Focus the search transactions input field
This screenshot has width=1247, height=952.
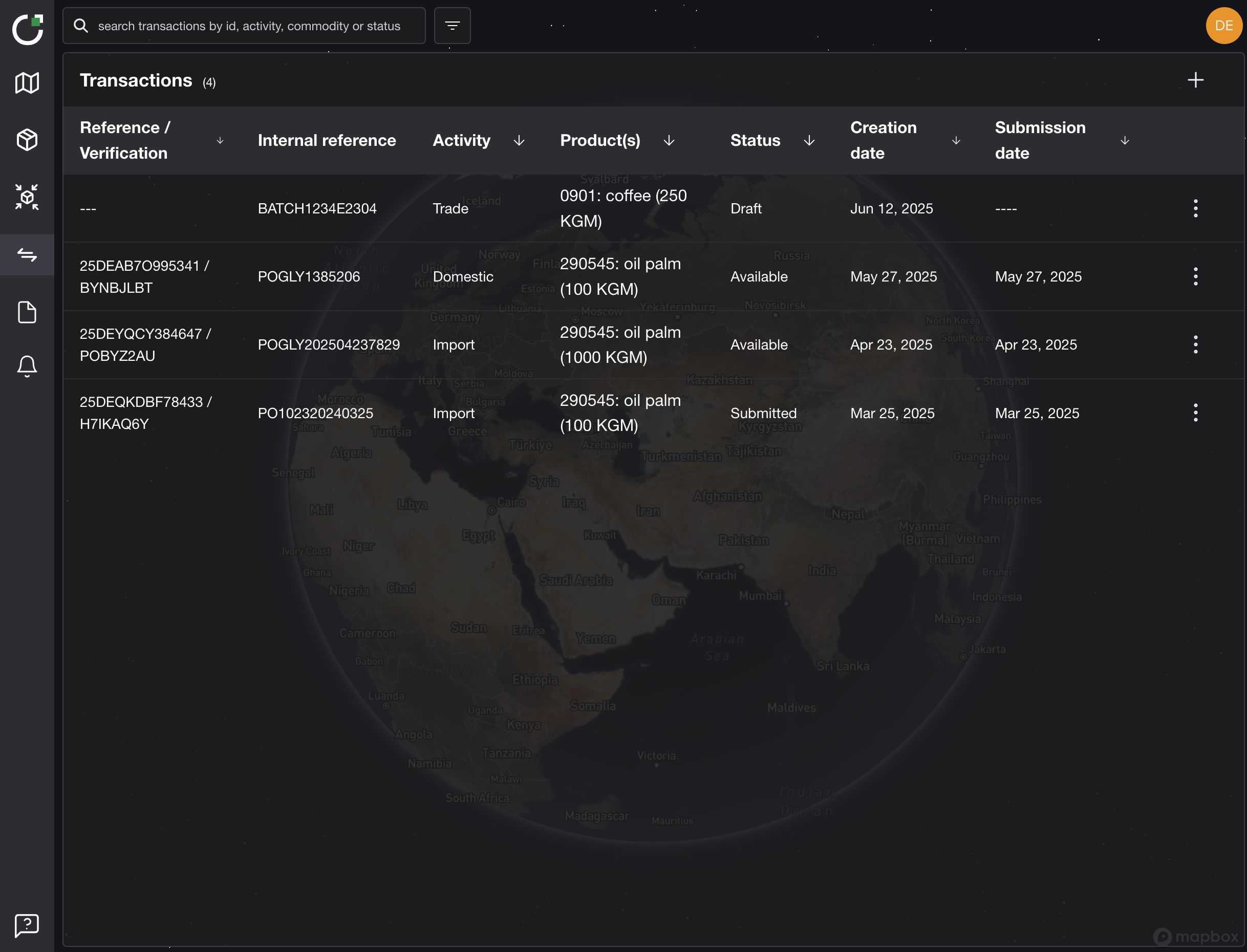[x=249, y=26]
